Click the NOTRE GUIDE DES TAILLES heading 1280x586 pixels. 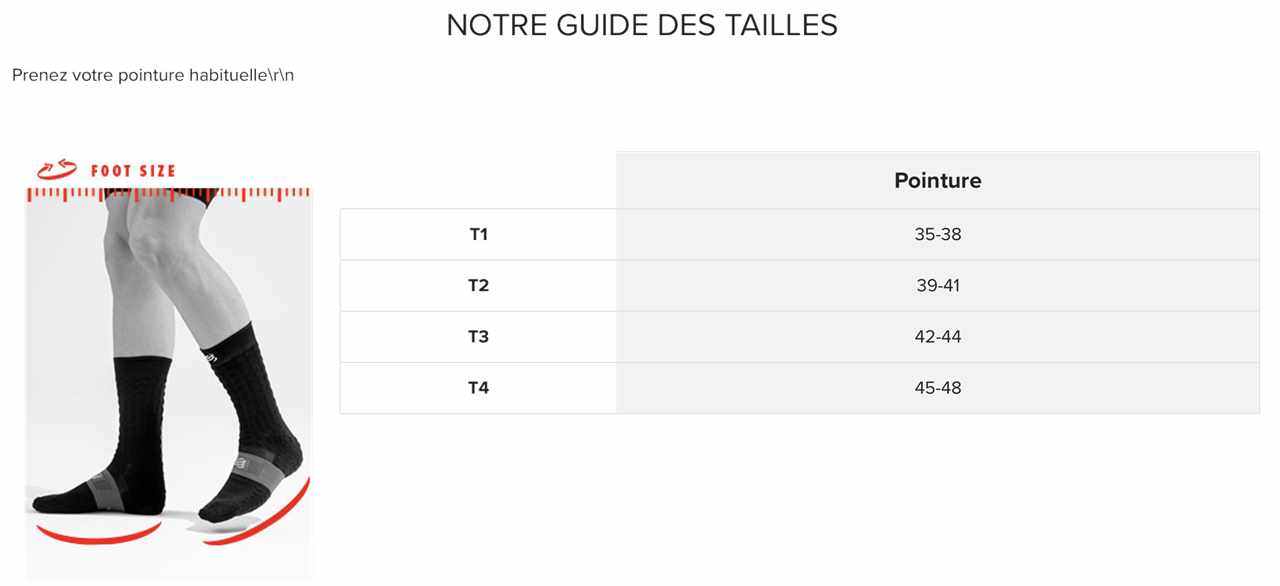(641, 26)
